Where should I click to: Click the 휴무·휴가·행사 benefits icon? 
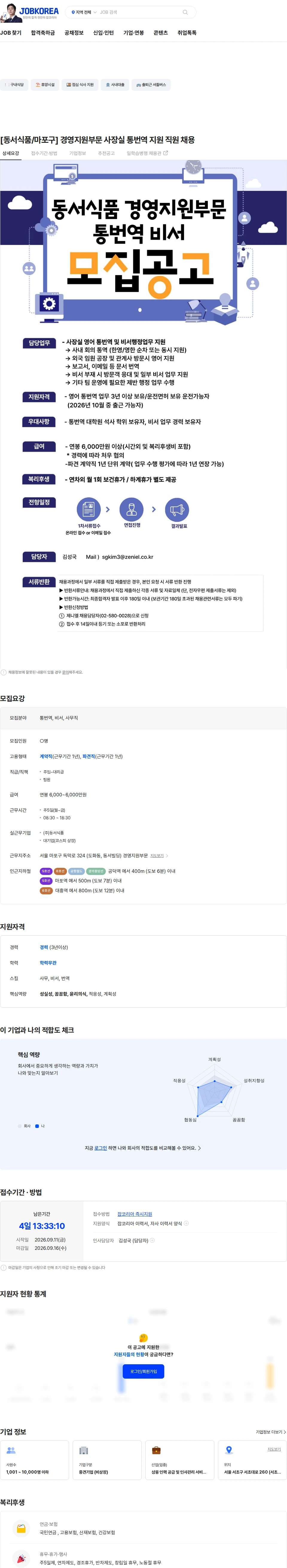click(x=21, y=1558)
